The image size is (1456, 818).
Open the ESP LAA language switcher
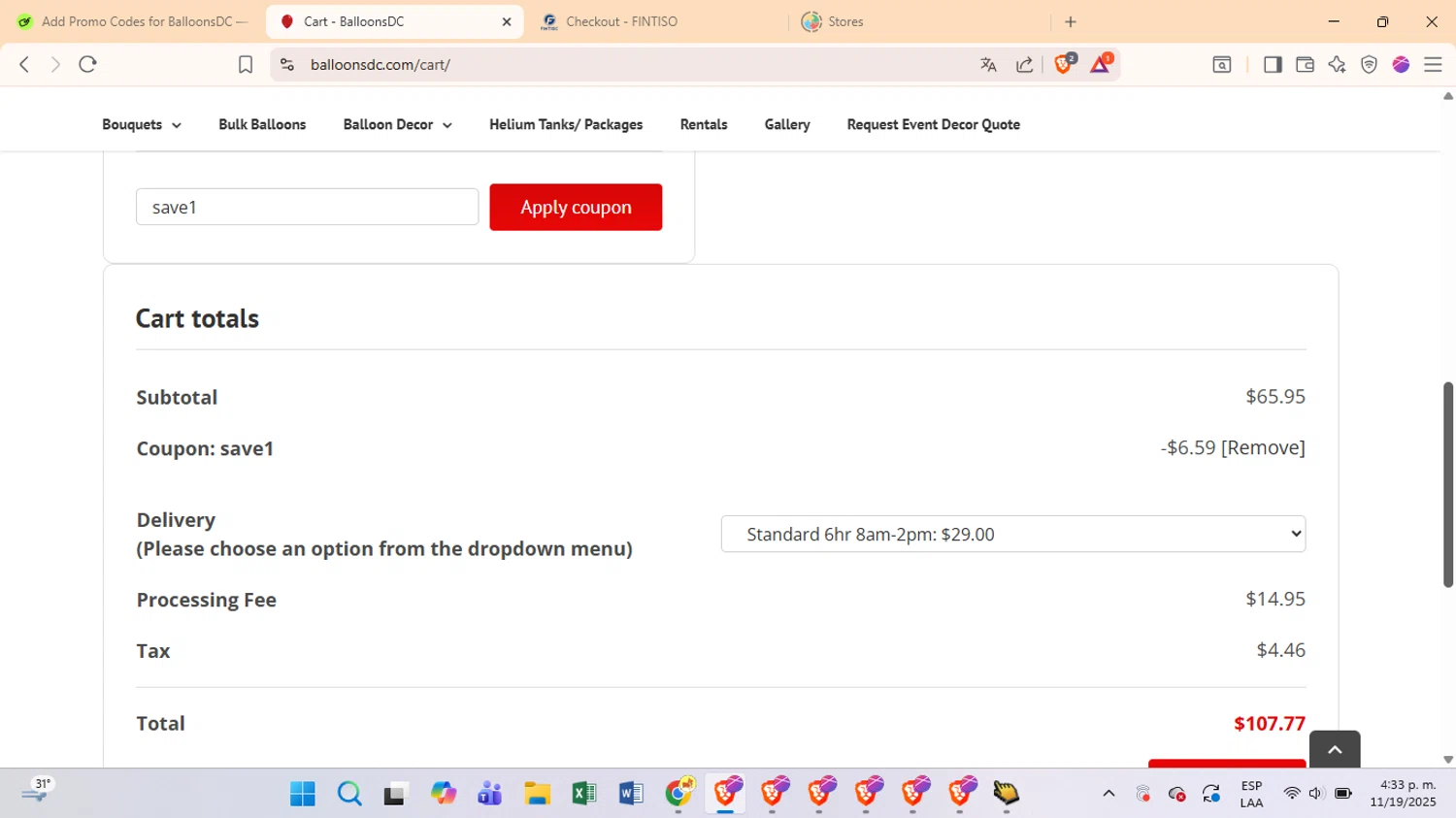pyautogui.click(x=1251, y=794)
